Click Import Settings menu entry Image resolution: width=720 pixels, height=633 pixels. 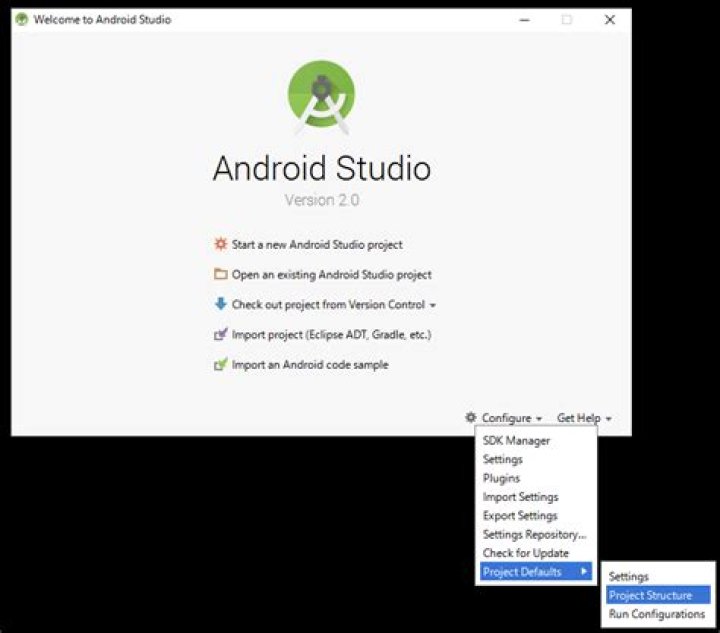(520, 497)
